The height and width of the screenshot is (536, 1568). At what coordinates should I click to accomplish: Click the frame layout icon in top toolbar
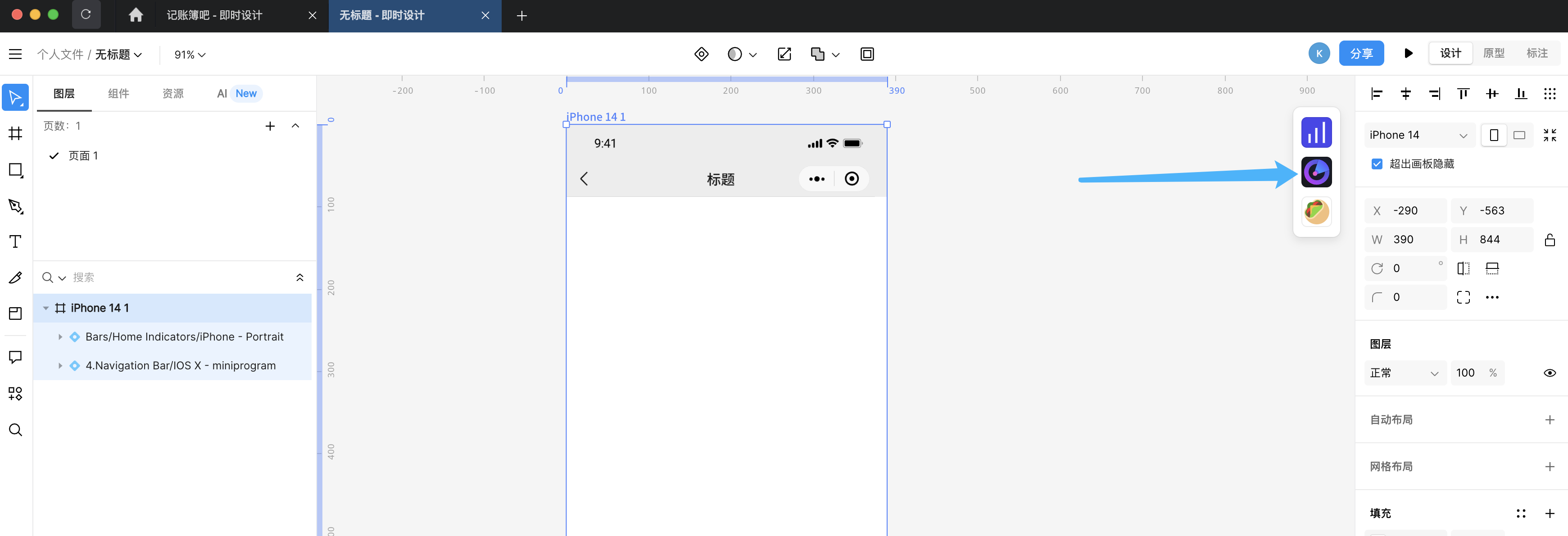click(867, 54)
